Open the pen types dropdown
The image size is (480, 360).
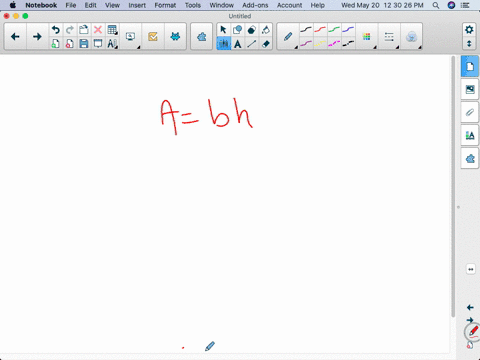tap(288, 37)
